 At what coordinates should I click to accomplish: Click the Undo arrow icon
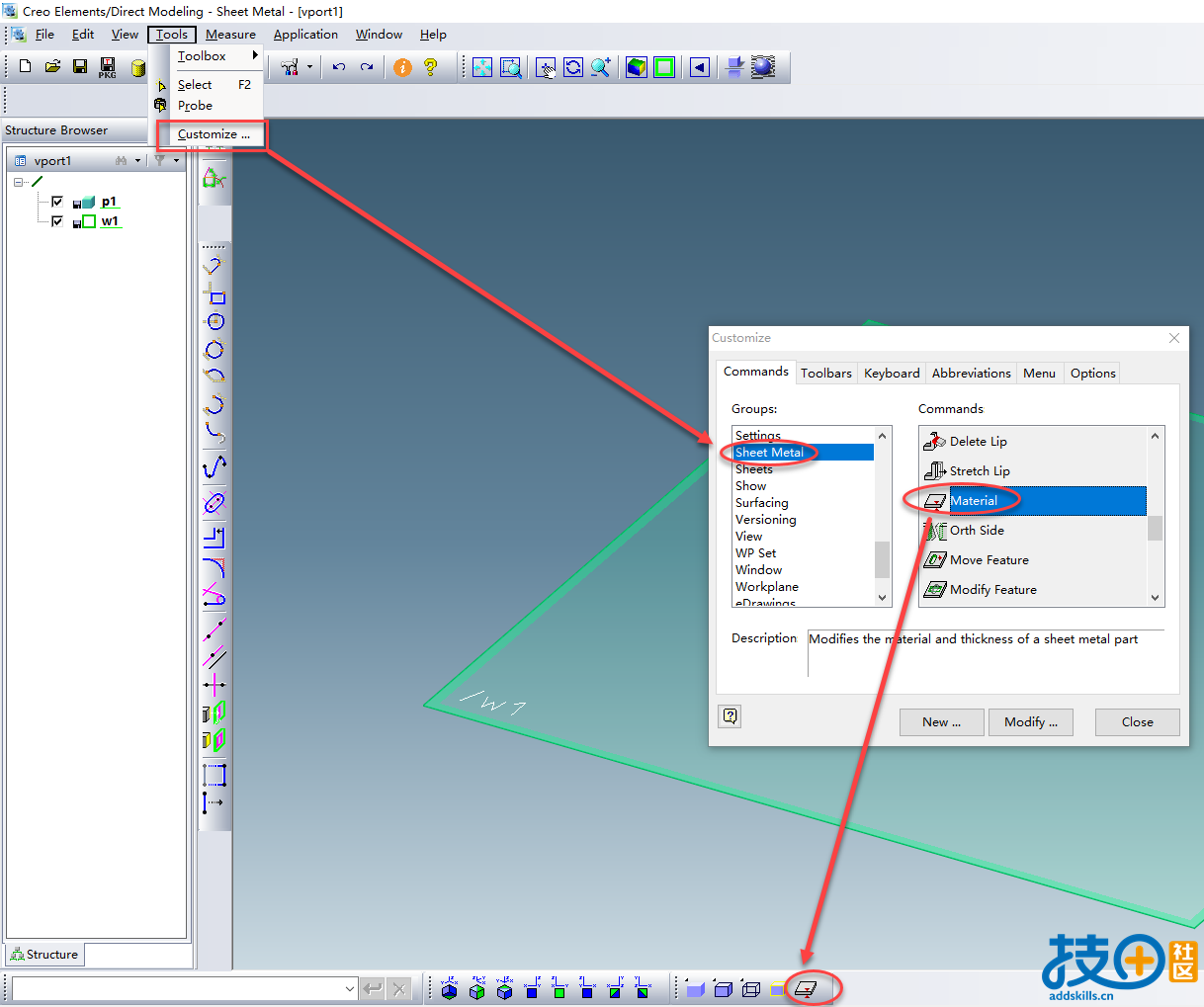click(339, 67)
